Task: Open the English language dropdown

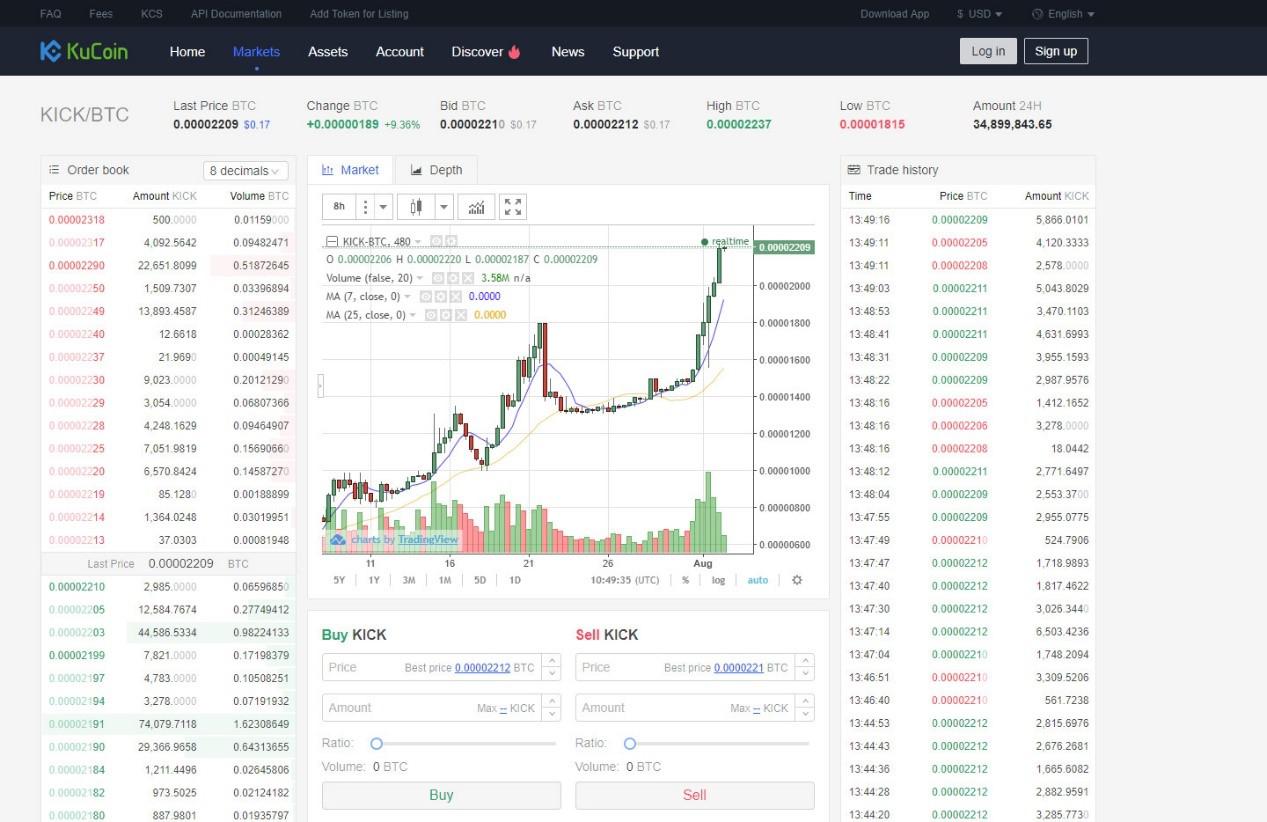Action: pos(1063,14)
